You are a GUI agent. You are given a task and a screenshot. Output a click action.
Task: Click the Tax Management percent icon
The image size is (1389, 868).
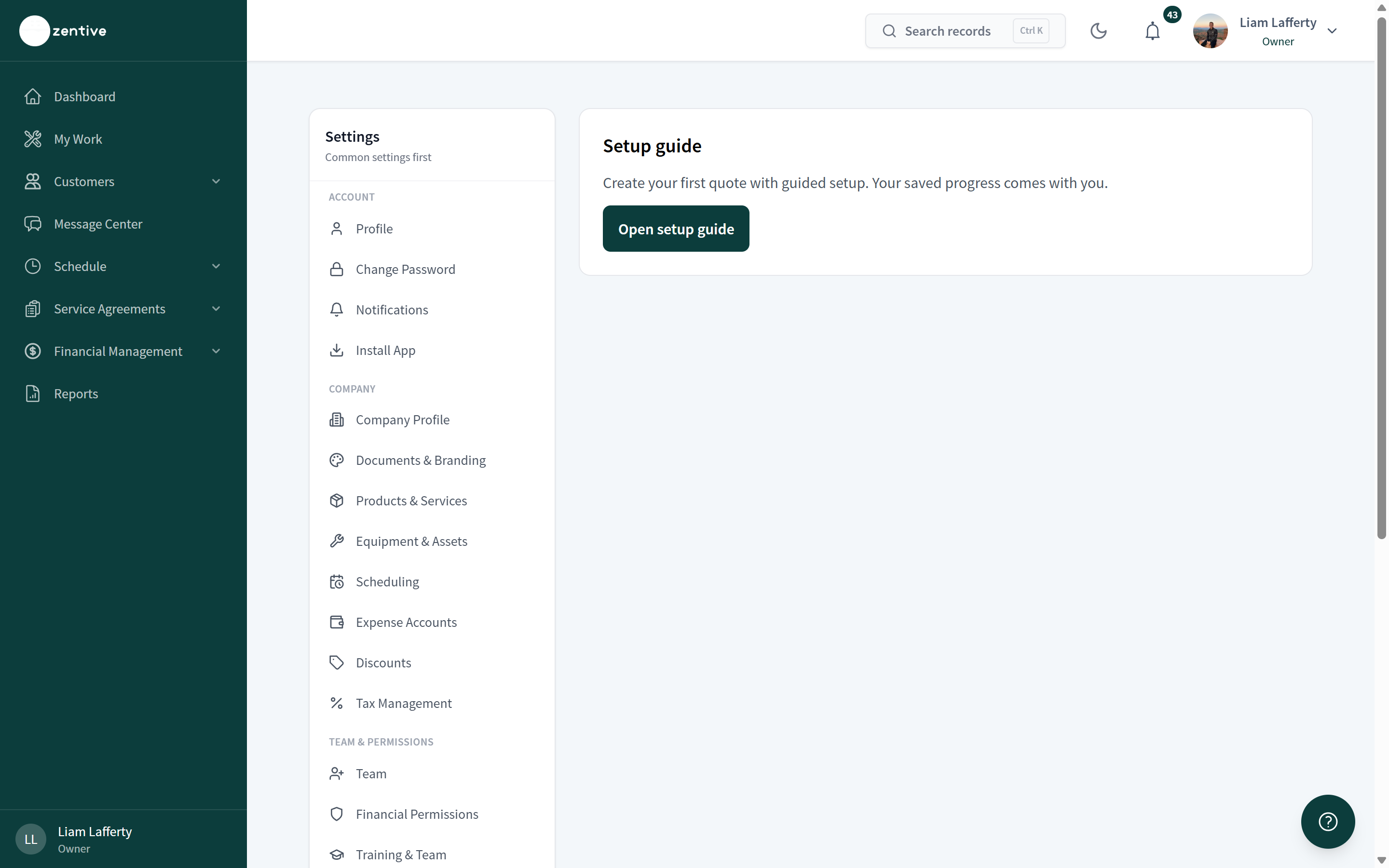pyautogui.click(x=337, y=703)
